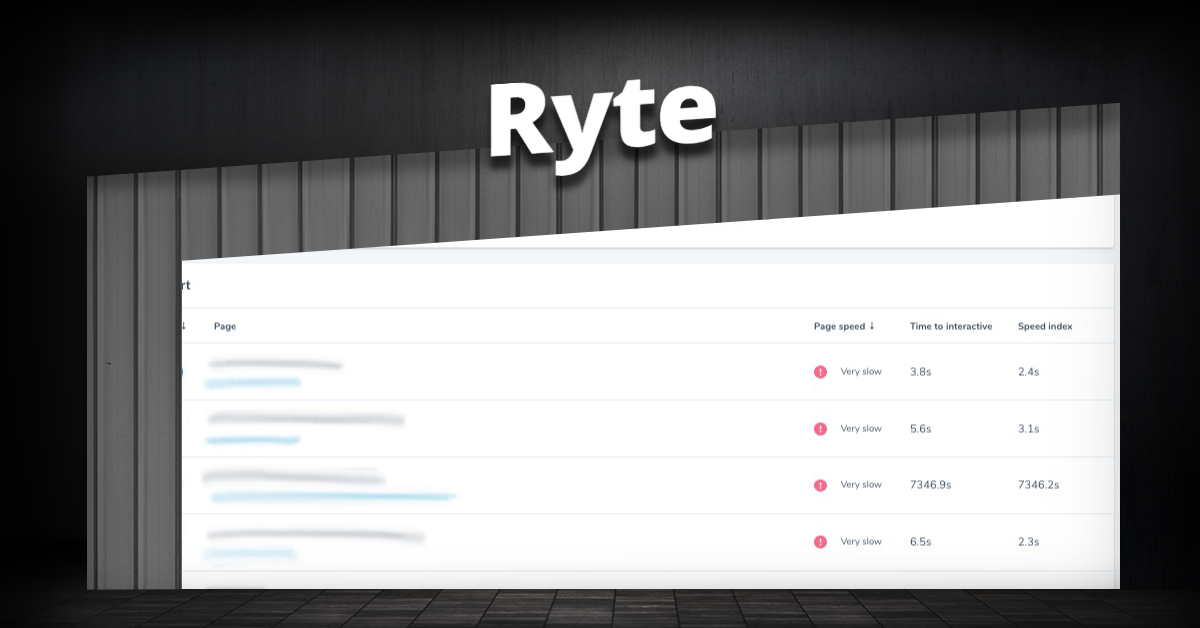This screenshot has width=1200, height=628.
Task: Select the warning icon in the 7346.9s row
Action: [x=818, y=484]
